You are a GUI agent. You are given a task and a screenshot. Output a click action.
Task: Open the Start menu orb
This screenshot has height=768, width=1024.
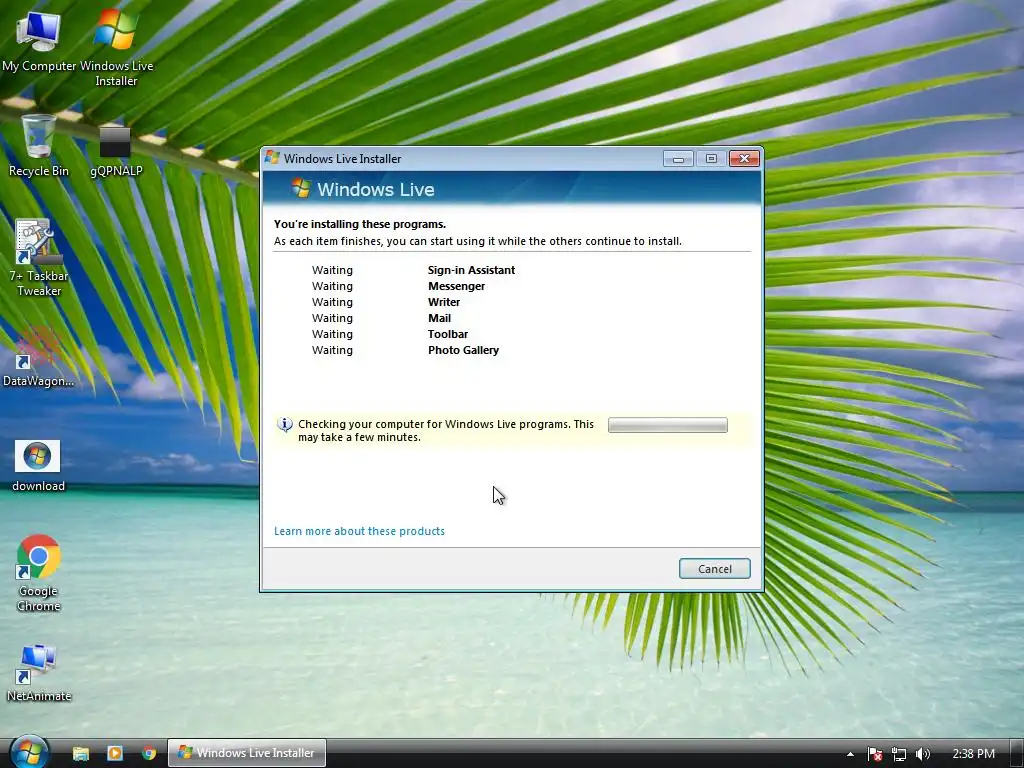click(x=29, y=752)
